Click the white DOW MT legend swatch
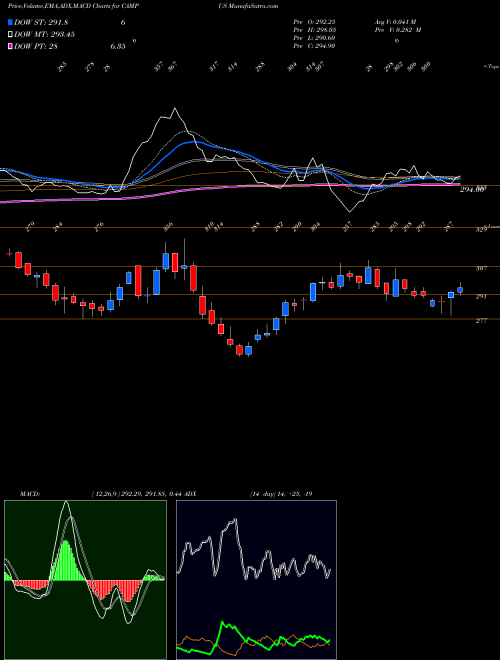The image size is (500, 660). pyautogui.click(x=11, y=34)
